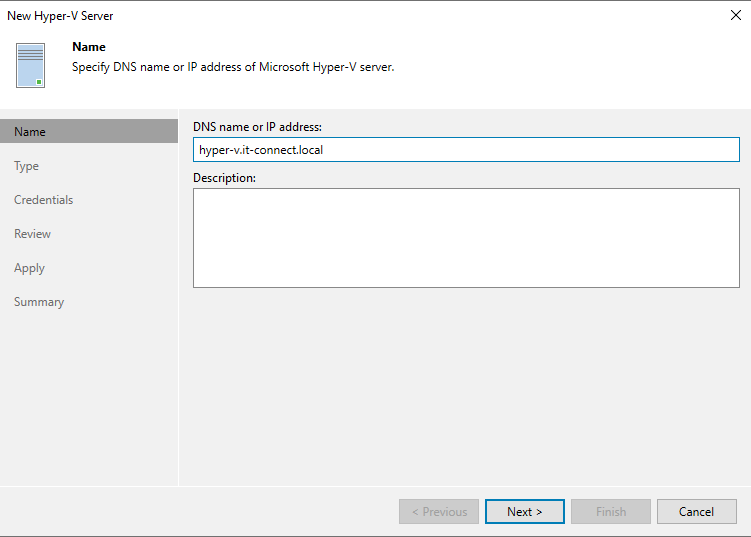
Task: Select the Apply step in sidebar
Action: 29,268
